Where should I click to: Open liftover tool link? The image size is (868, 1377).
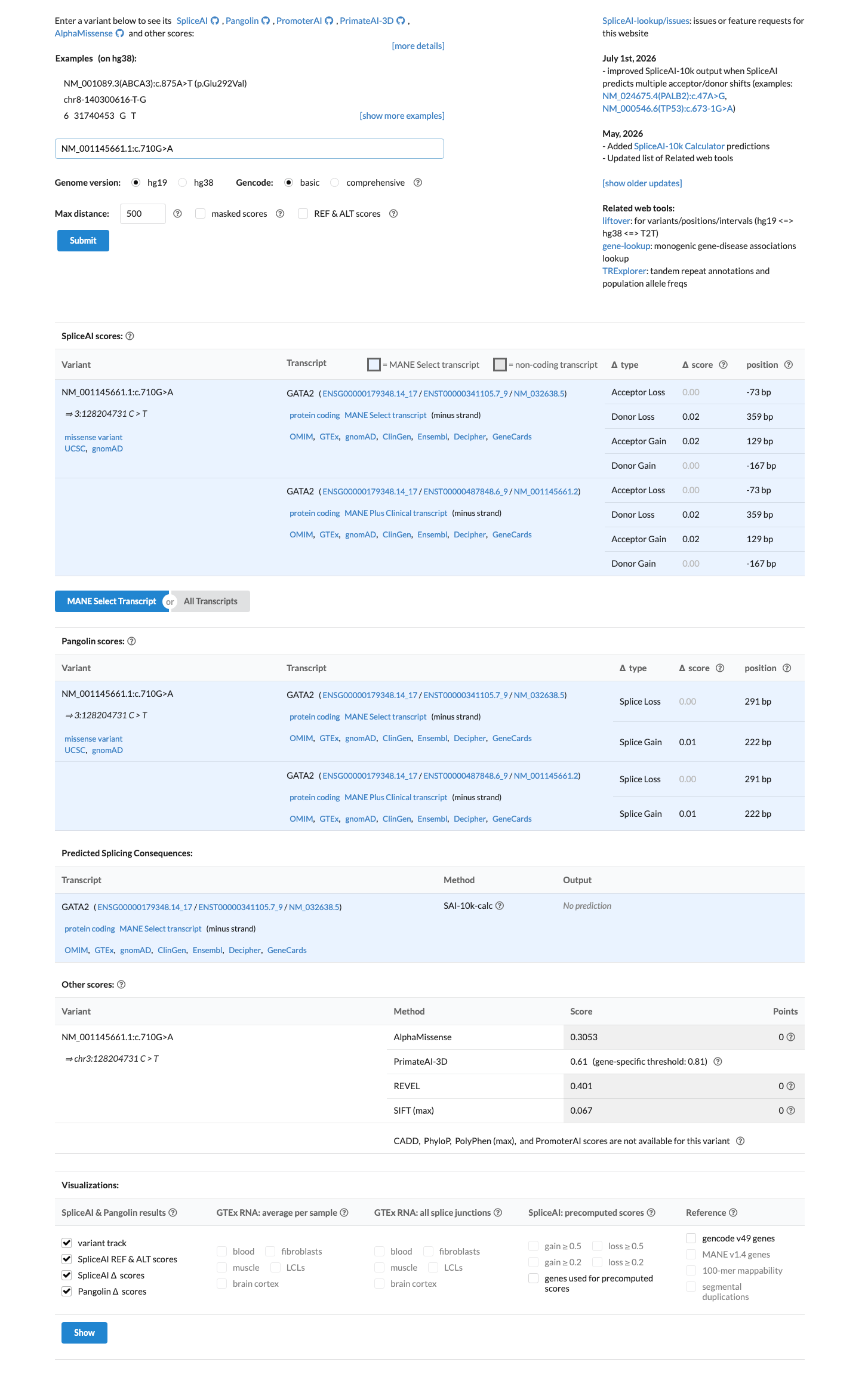[617, 221]
